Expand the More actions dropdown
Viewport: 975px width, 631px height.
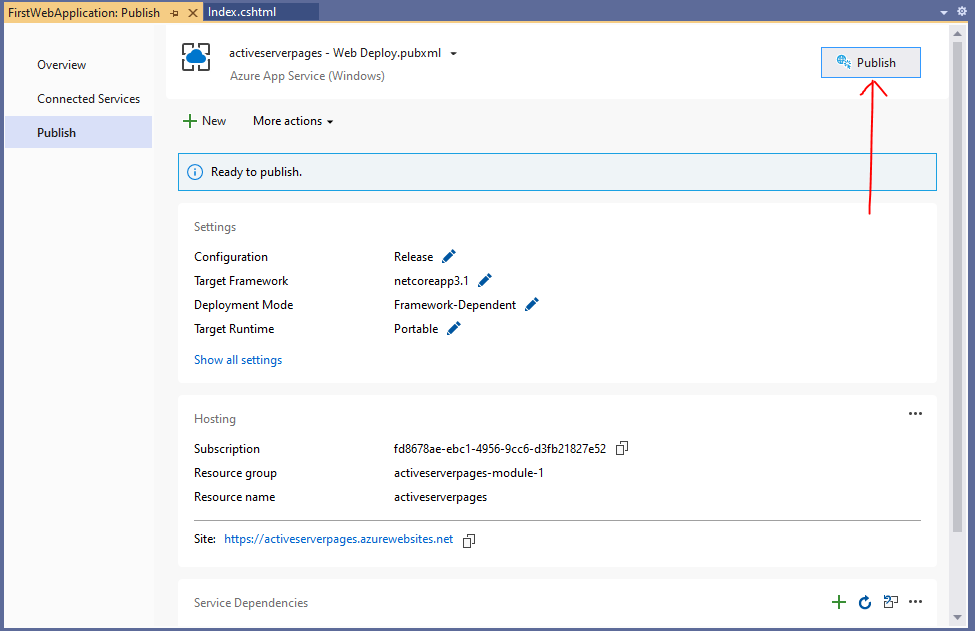coord(293,121)
